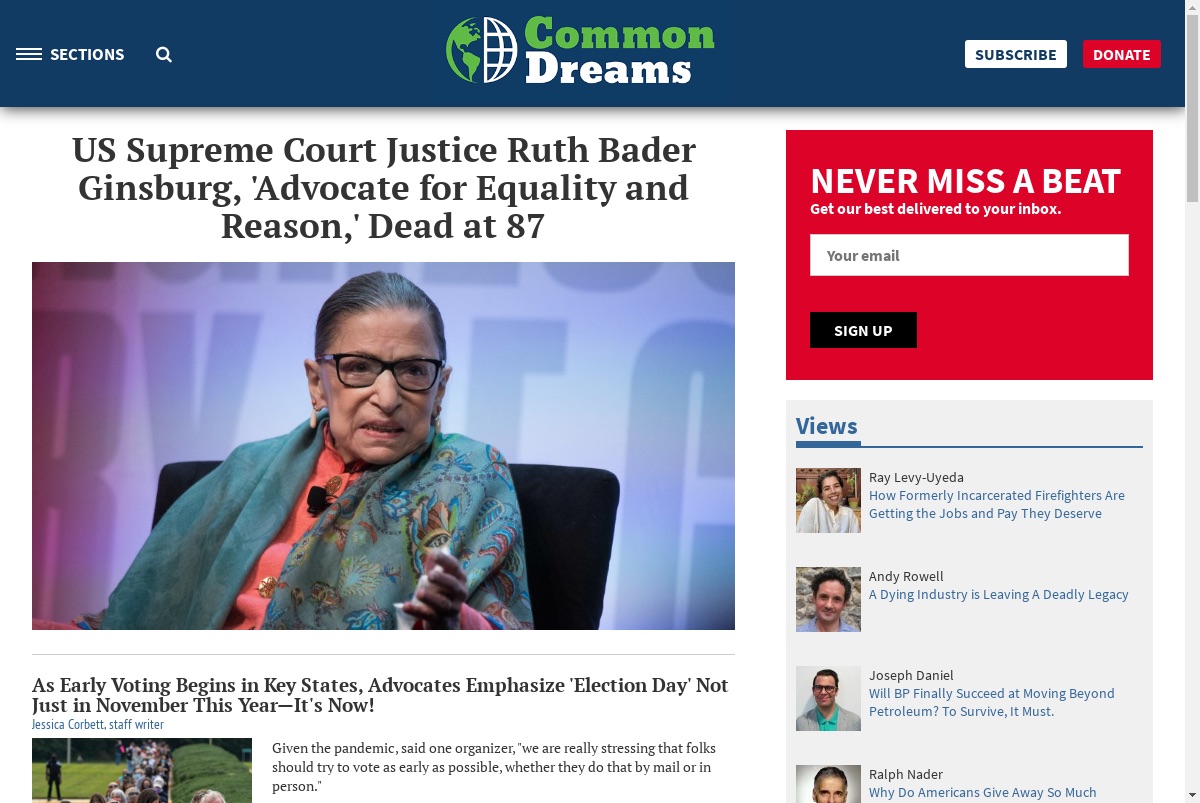Screen dimensions: 1200x803
Task: Open Andy Rowell's author photo
Action: coord(828,599)
